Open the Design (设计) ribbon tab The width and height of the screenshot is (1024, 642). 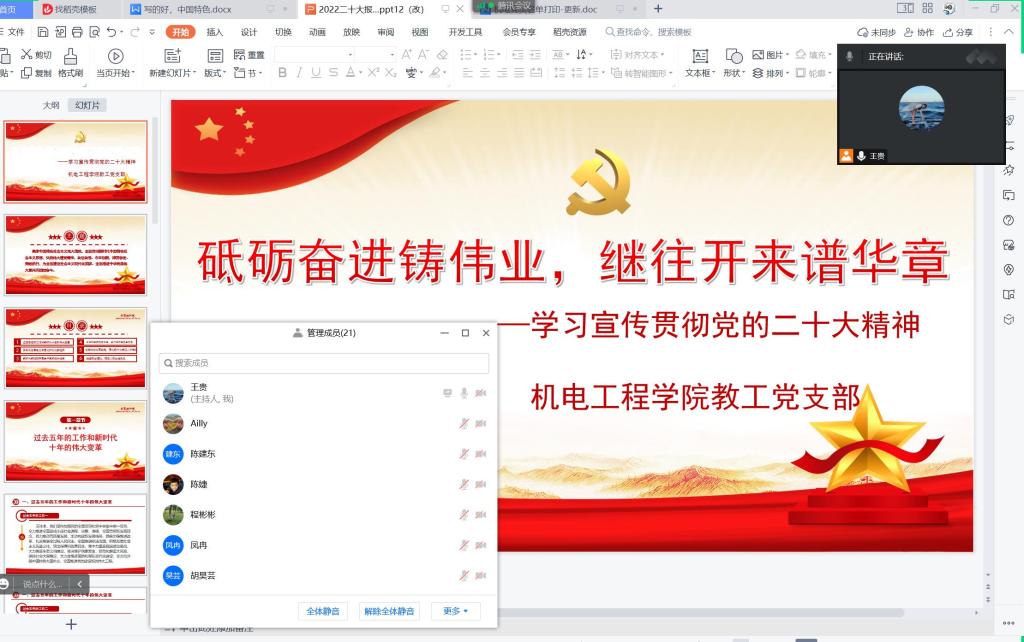(x=249, y=32)
